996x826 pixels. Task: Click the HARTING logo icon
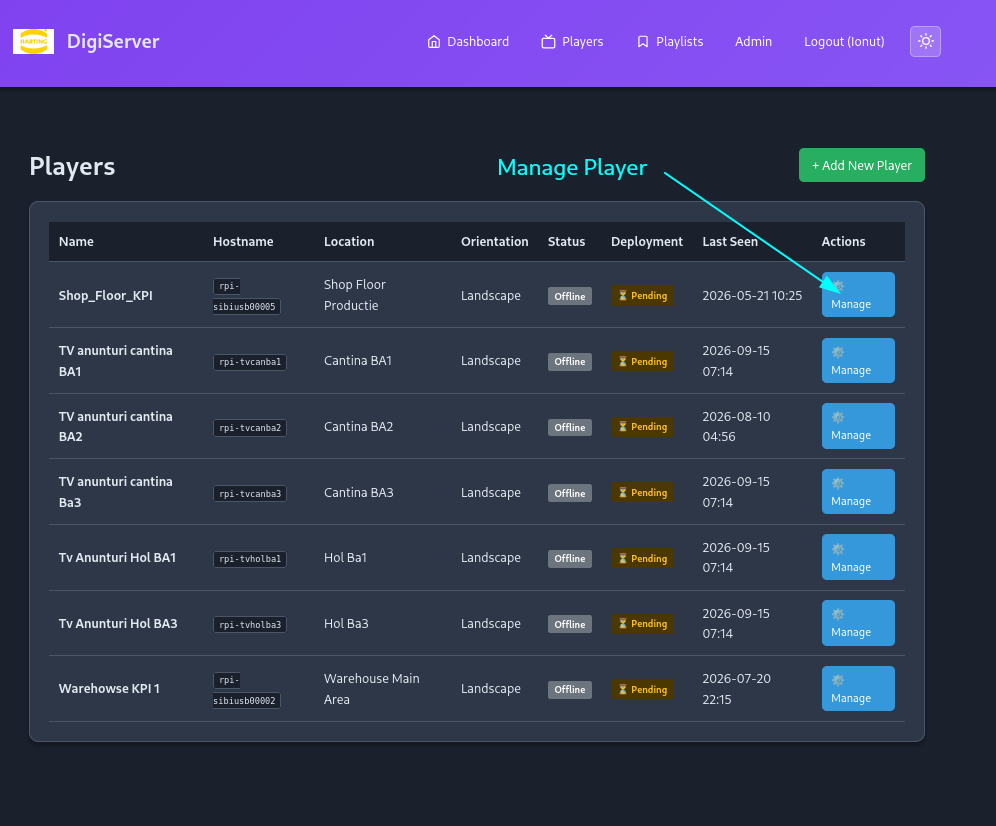point(33,41)
